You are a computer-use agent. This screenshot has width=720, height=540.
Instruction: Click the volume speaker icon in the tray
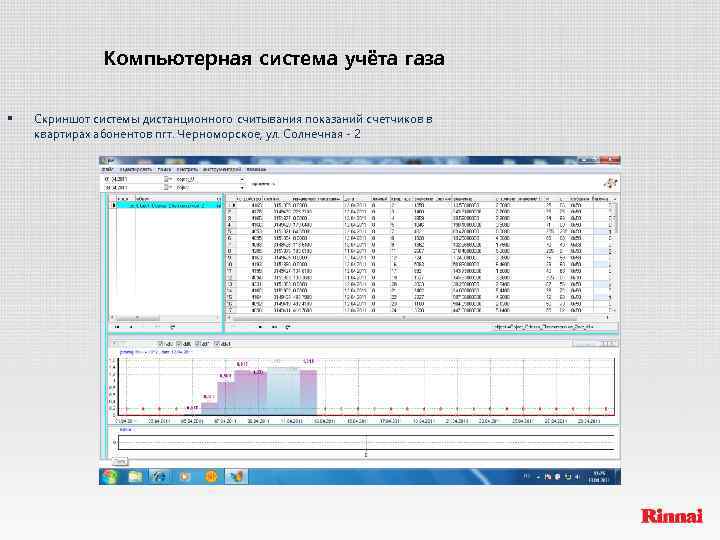tap(578, 477)
